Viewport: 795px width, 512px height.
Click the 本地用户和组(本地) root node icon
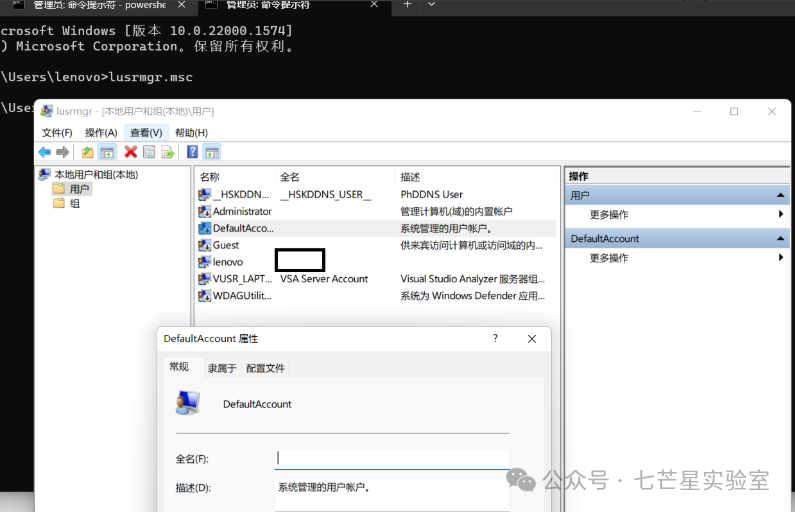coord(45,174)
